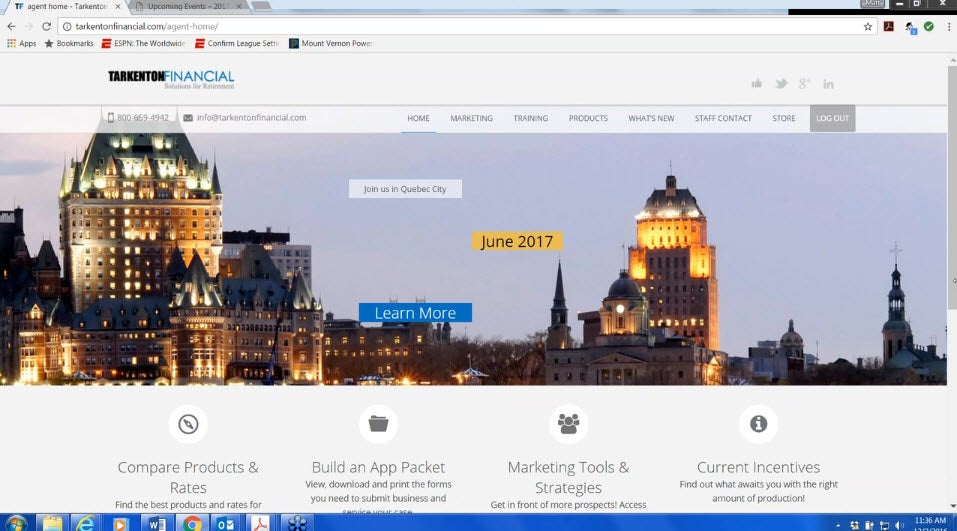Image resolution: width=957 pixels, height=531 pixels.
Task: Open Adobe Reader from taskbar
Action: tap(261, 523)
